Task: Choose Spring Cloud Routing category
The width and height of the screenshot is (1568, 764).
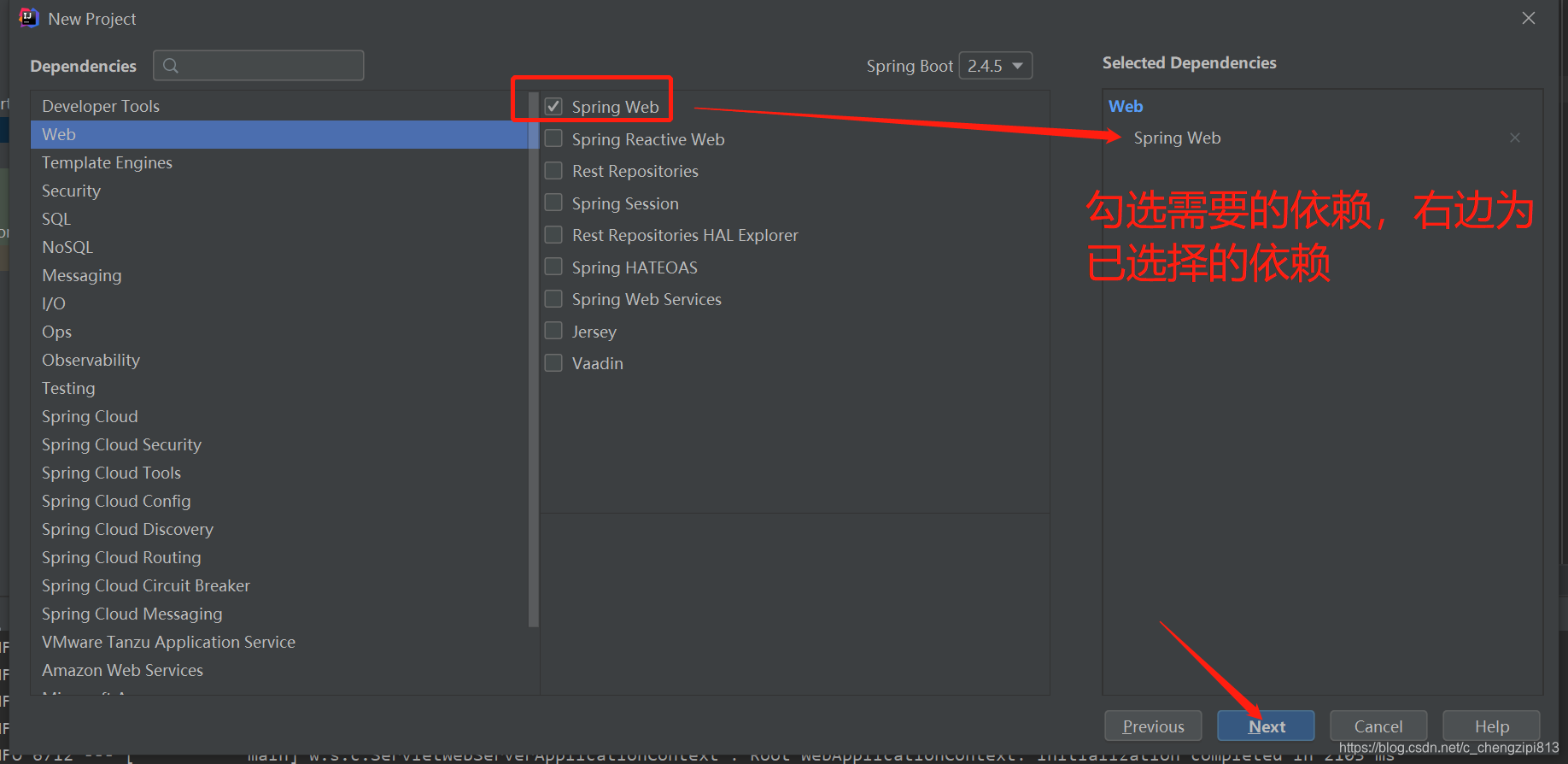Action: (x=279, y=557)
